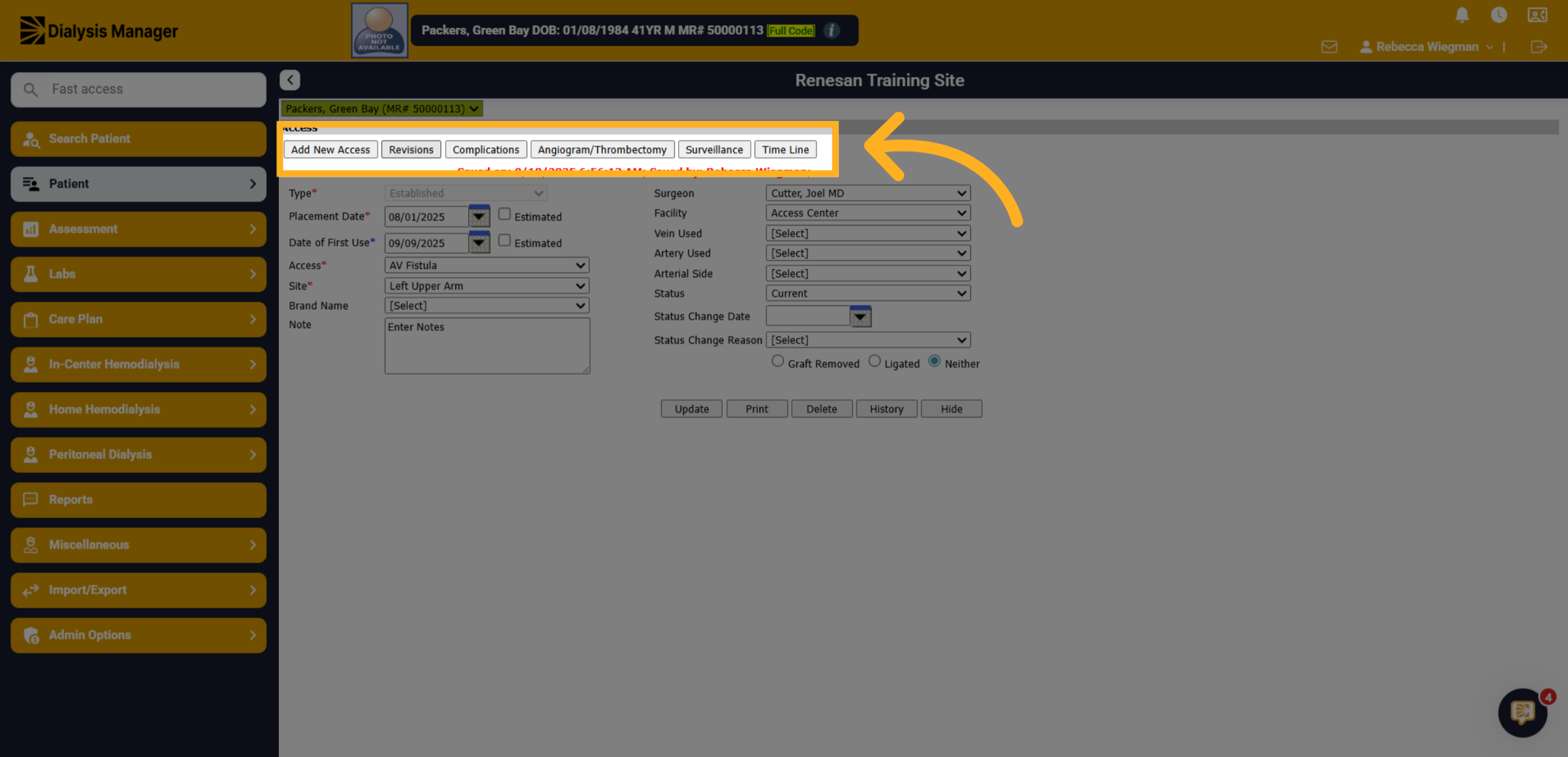
Task: Select the Ligated radio button
Action: point(874,361)
